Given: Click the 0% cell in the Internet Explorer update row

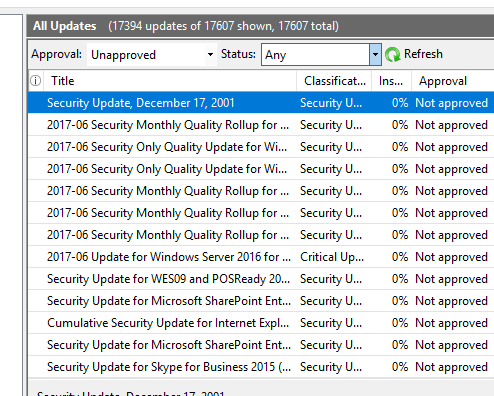Looking at the screenshot, I should tap(400, 323).
